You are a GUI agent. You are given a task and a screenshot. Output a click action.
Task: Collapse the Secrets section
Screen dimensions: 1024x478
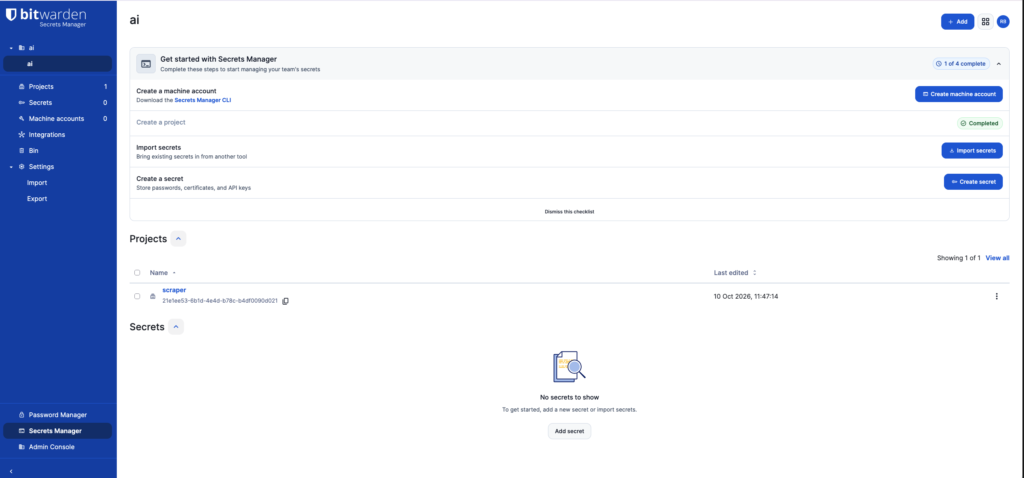176,327
